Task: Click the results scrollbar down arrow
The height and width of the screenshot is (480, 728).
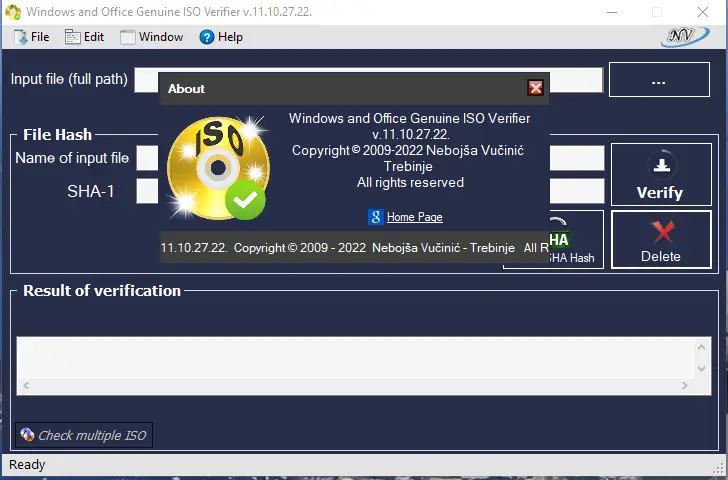Action: (x=702, y=369)
